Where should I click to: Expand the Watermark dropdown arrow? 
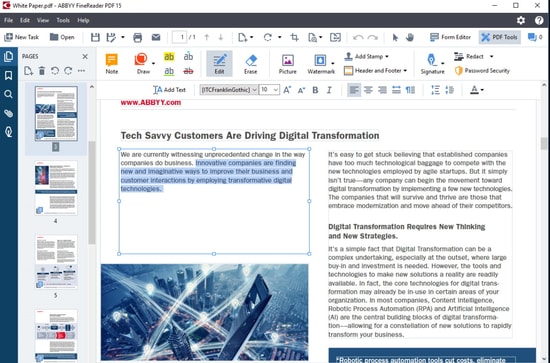click(333, 63)
